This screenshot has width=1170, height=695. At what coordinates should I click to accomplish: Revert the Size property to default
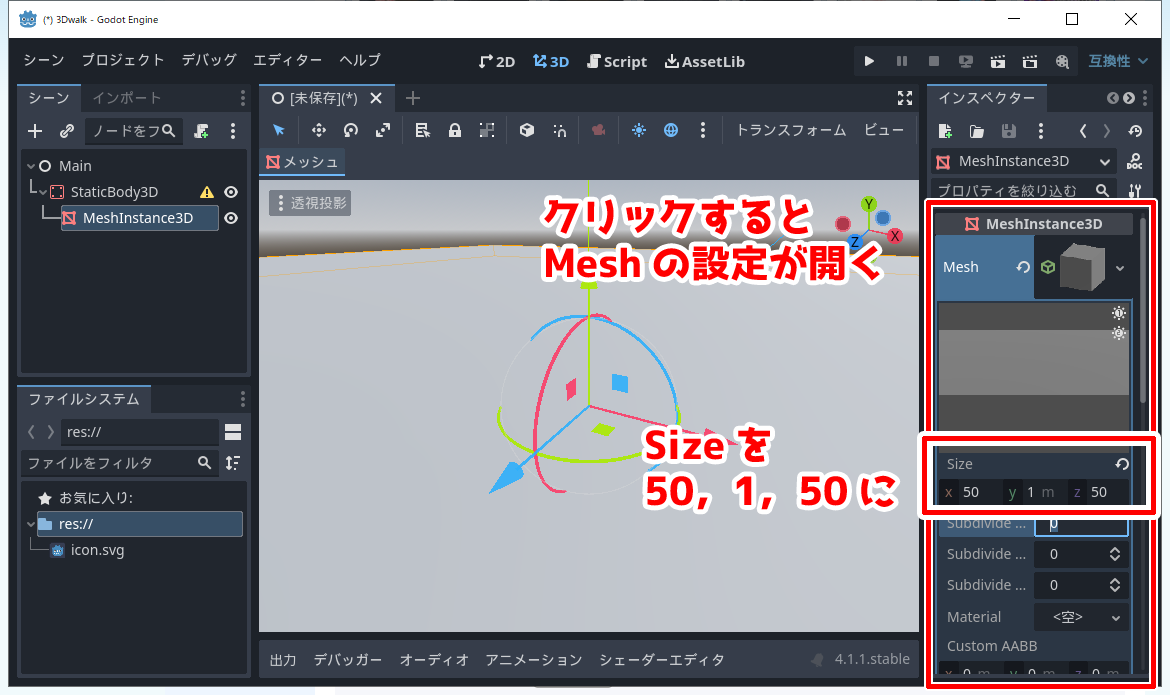pyautogui.click(x=1121, y=464)
